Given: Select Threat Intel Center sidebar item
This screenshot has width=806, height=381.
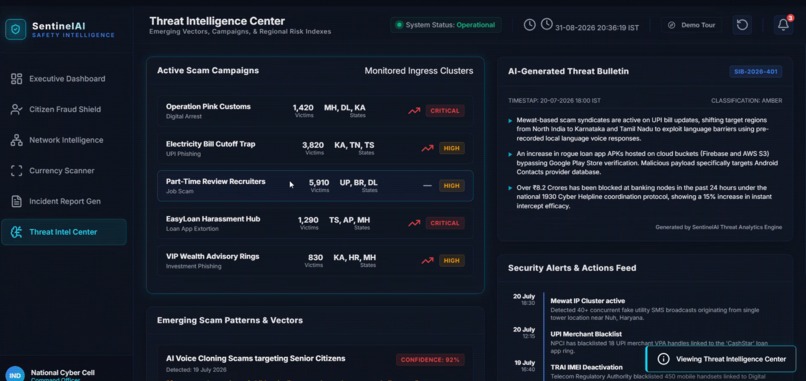Looking at the screenshot, I should [x=64, y=232].
